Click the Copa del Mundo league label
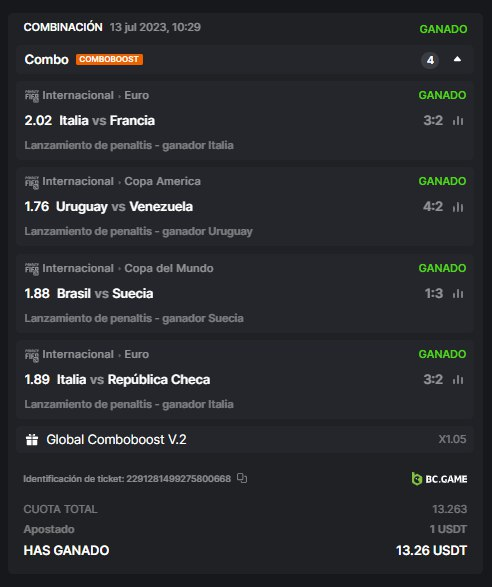This screenshot has width=492, height=587. coord(169,268)
